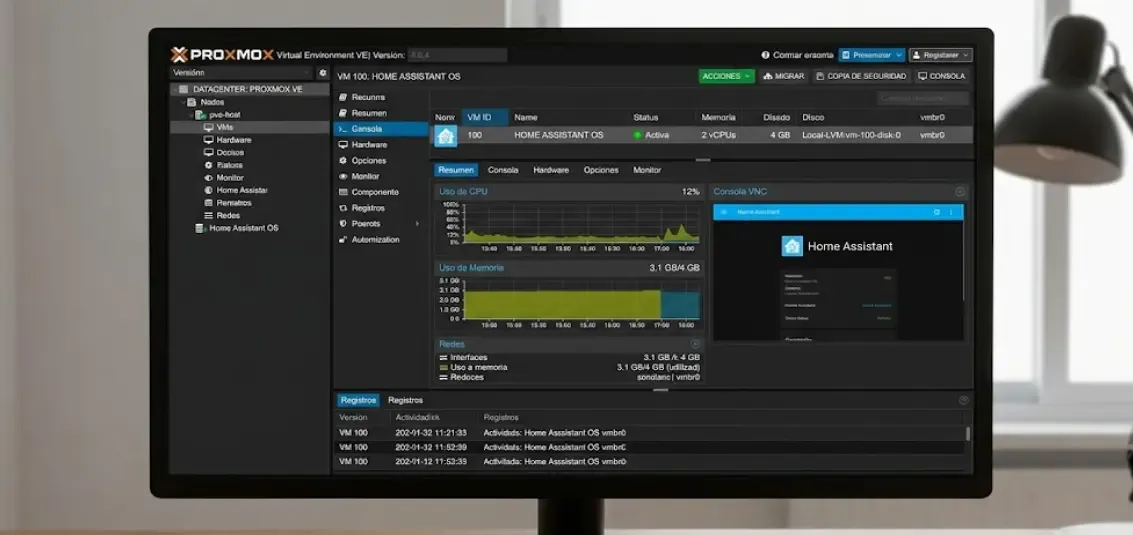Click the round icon in Redes panel header

point(695,344)
